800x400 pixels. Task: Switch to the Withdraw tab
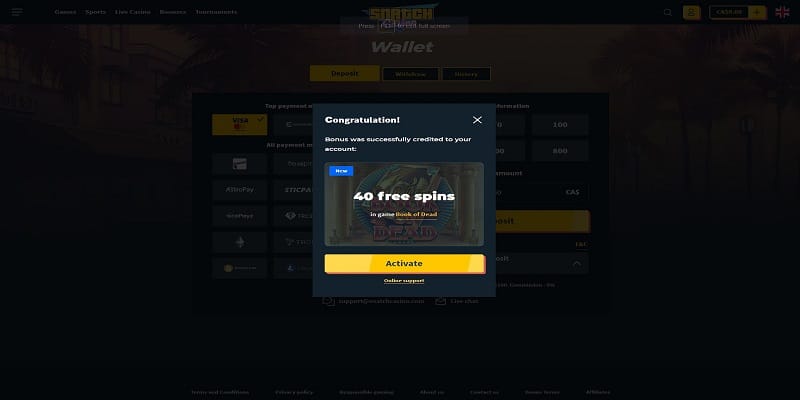click(x=411, y=74)
